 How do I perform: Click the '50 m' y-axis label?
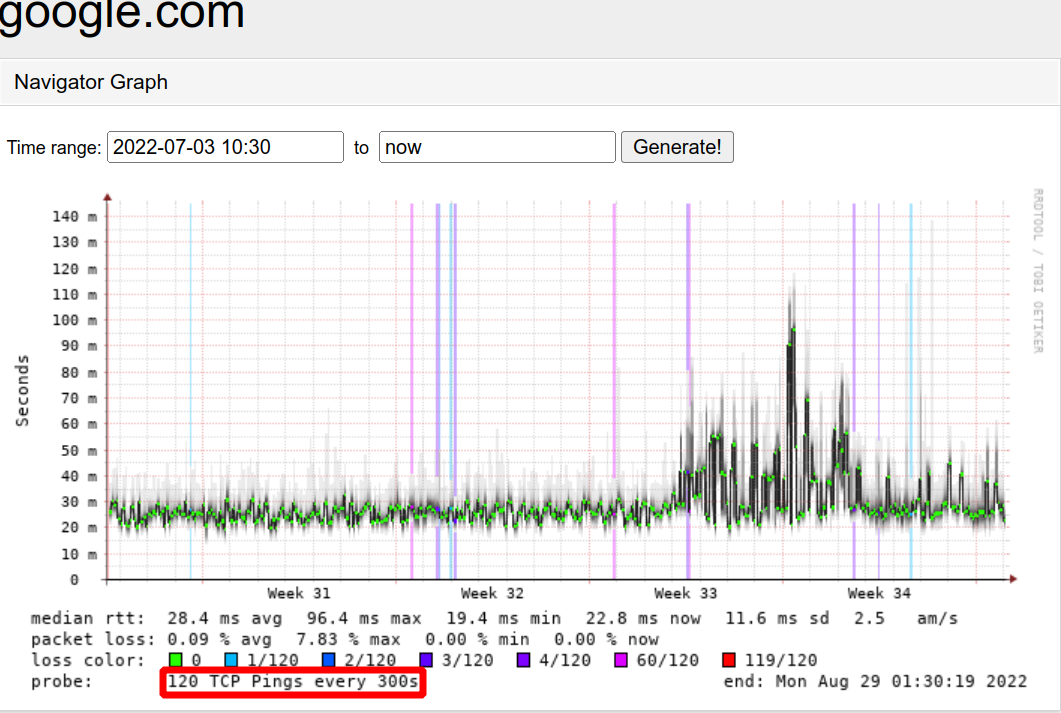[x=78, y=451]
